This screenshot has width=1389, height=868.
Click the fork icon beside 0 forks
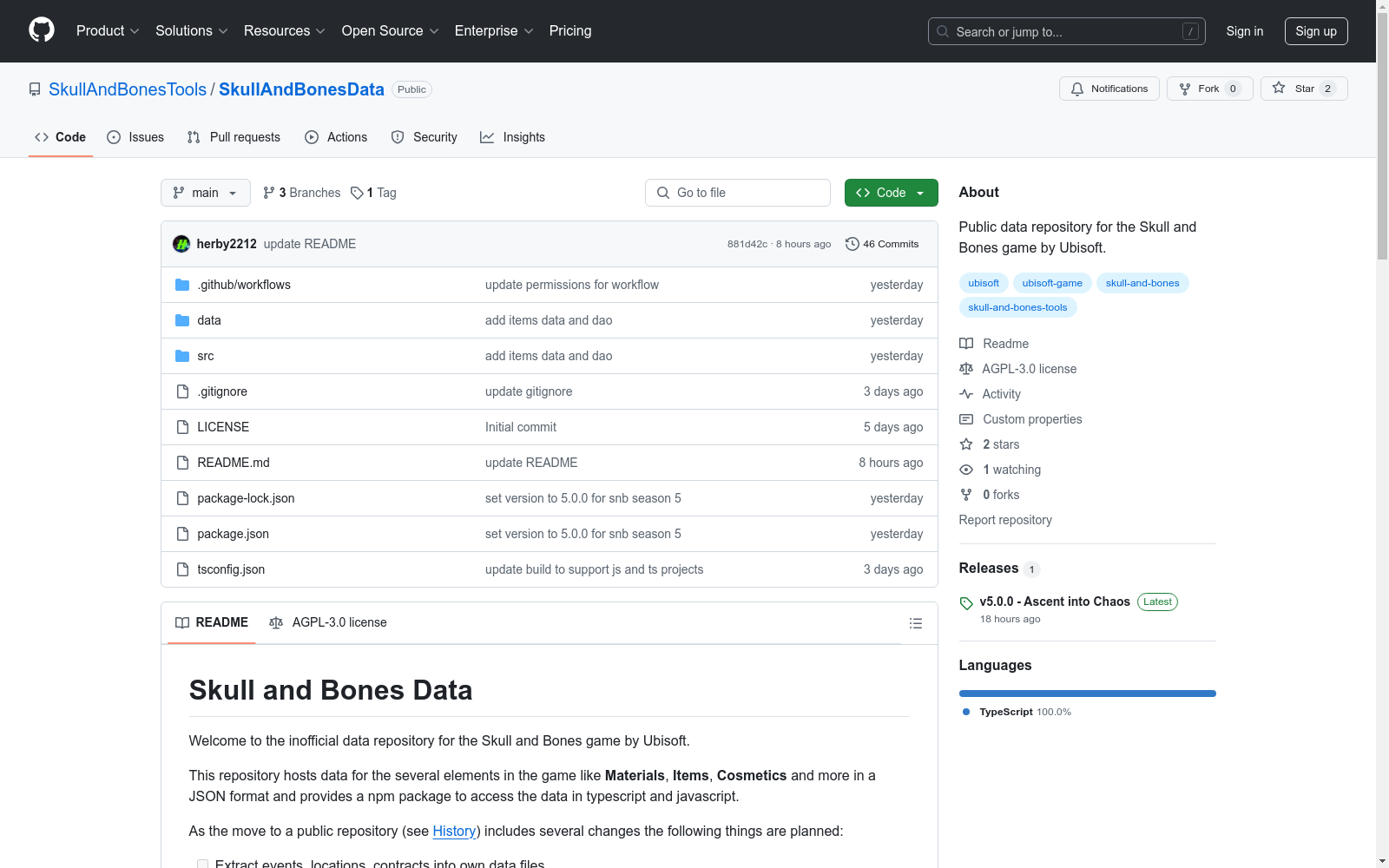point(966,495)
